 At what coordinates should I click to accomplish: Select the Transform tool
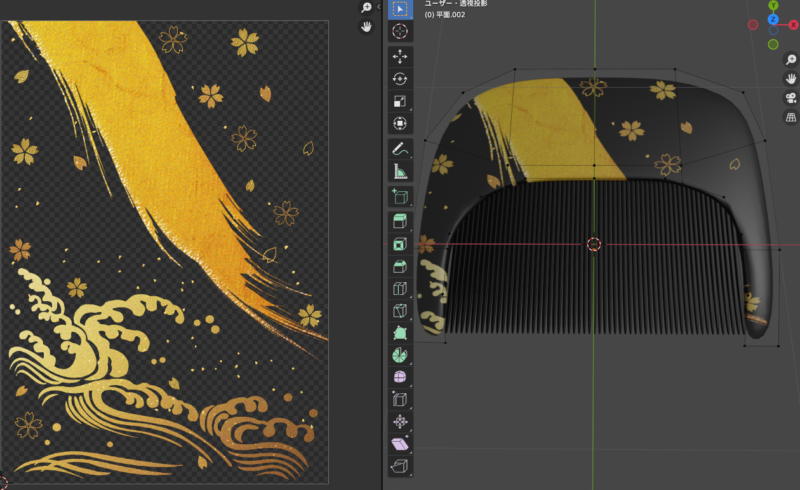point(400,124)
